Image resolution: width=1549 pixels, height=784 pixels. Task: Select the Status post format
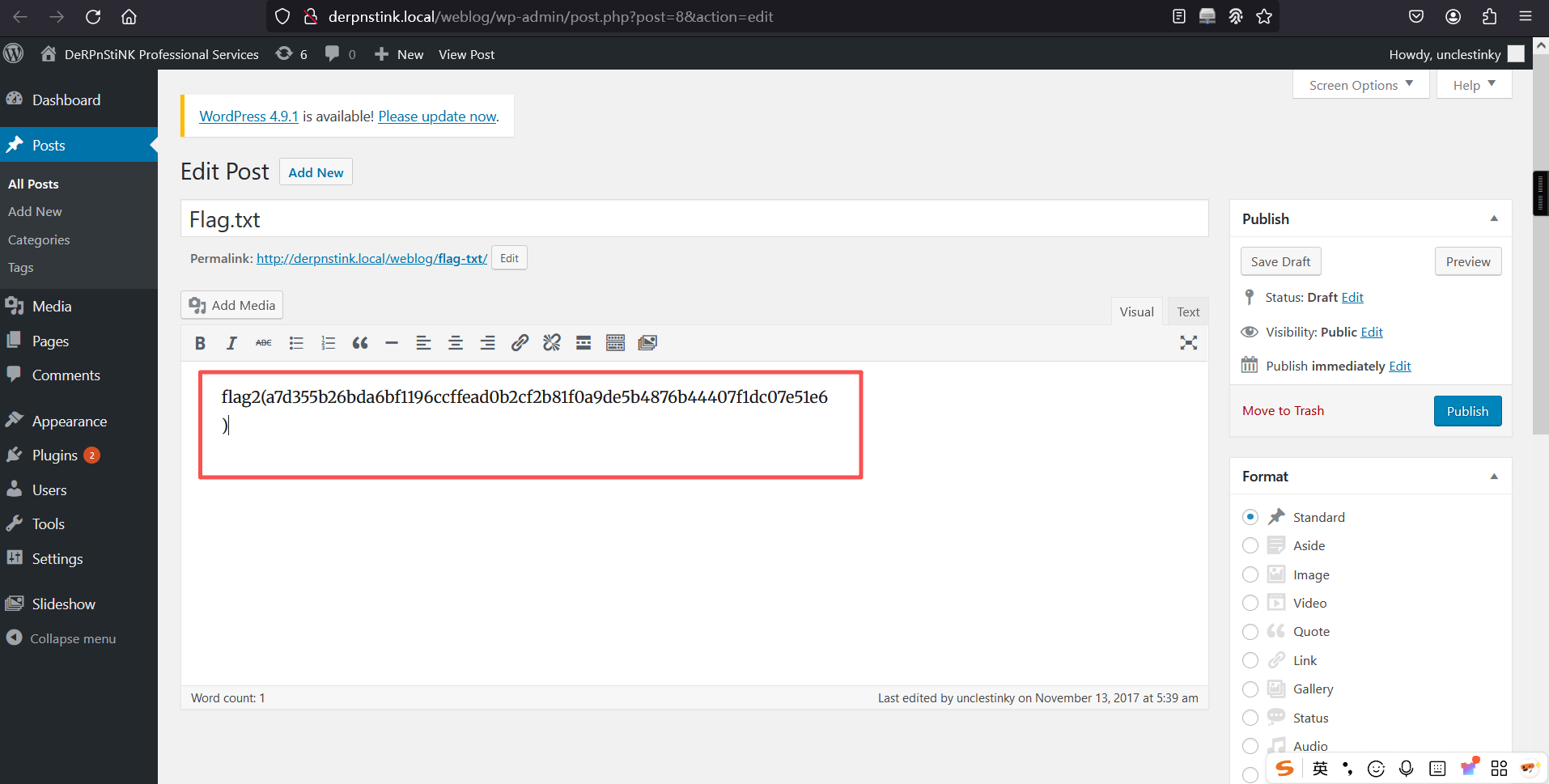pos(1250,718)
